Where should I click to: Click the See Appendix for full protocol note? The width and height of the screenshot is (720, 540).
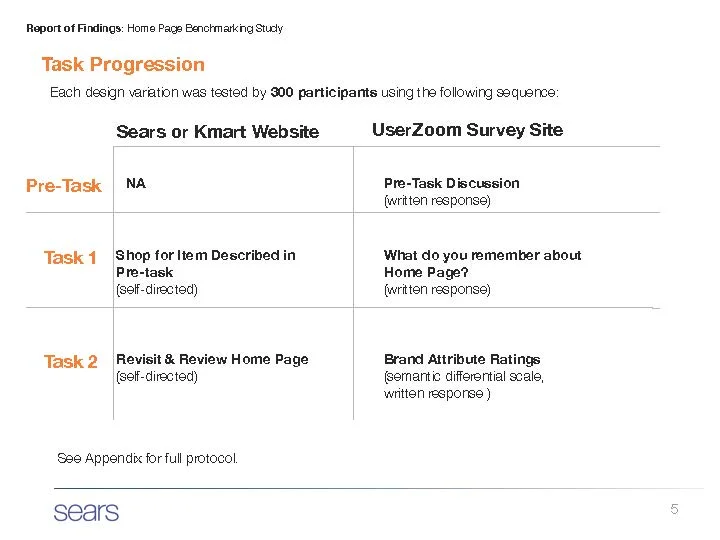(x=147, y=458)
